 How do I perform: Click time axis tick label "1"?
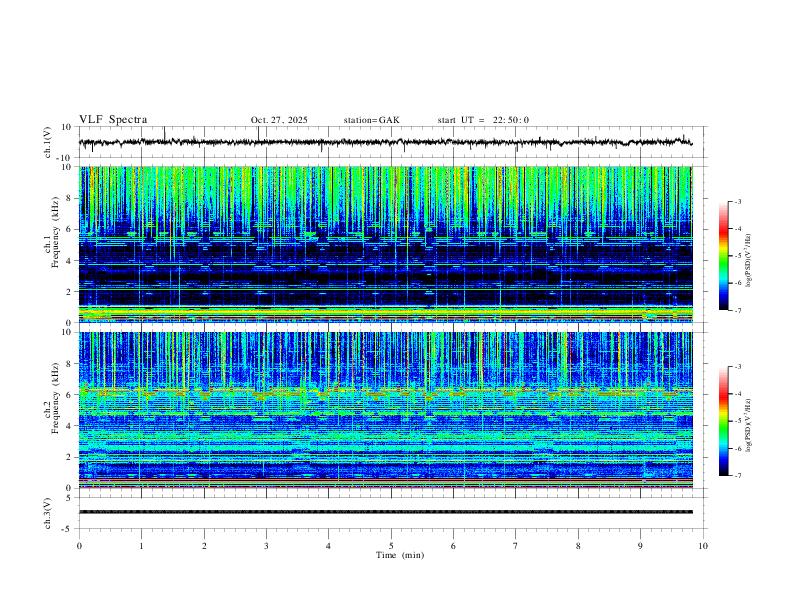141,546
